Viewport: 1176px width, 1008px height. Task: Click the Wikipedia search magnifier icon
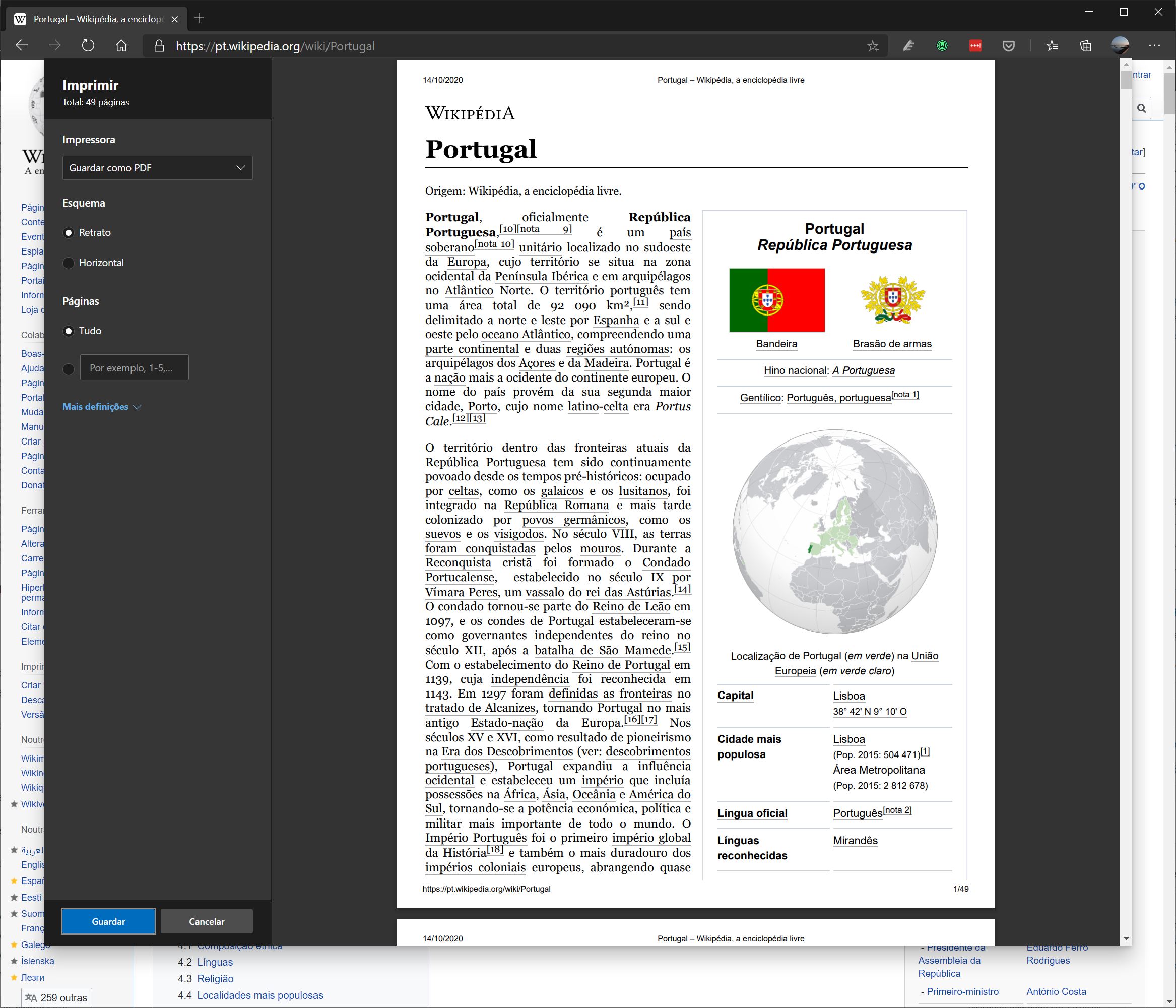1142,108
